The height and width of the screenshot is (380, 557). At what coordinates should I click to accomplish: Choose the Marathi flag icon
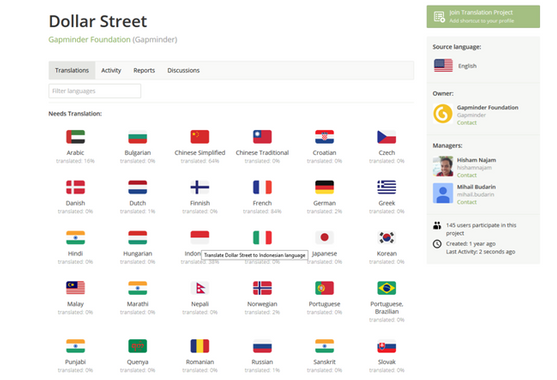(137, 288)
